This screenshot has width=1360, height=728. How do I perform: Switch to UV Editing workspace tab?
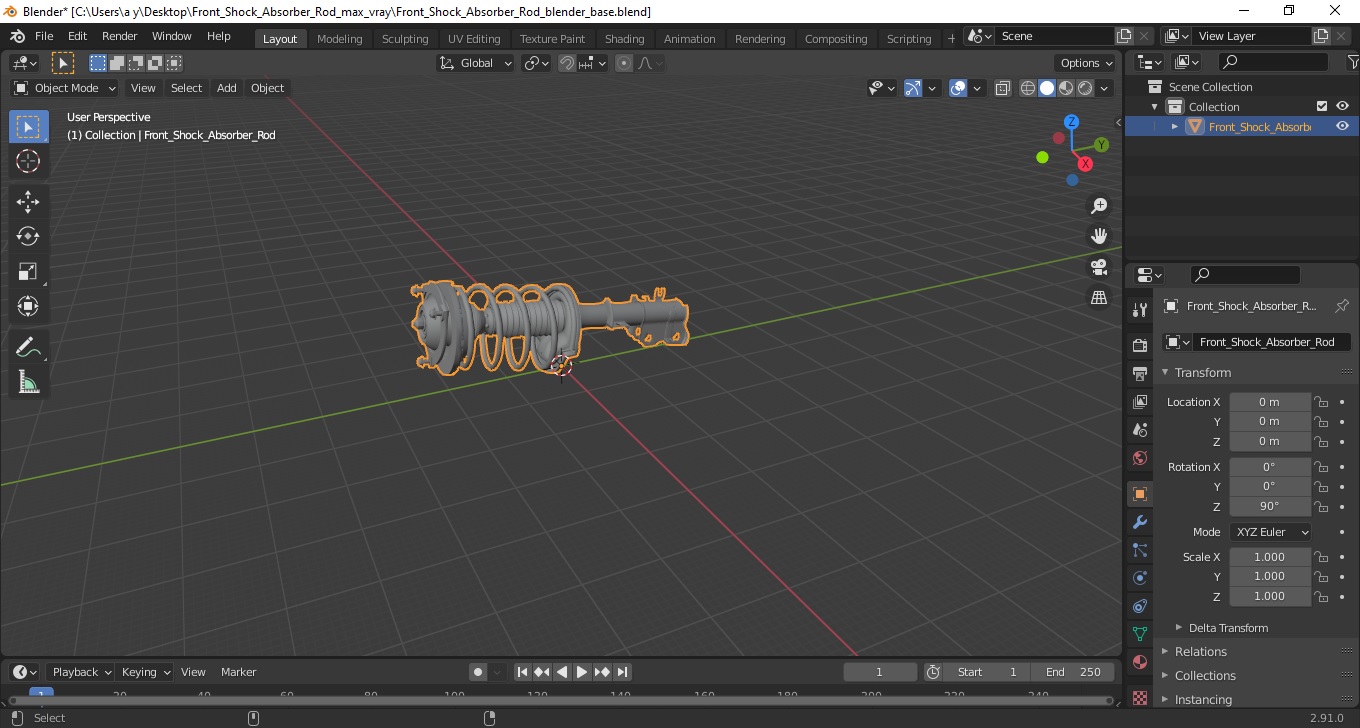pyautogui.click(x=474, y=39)
